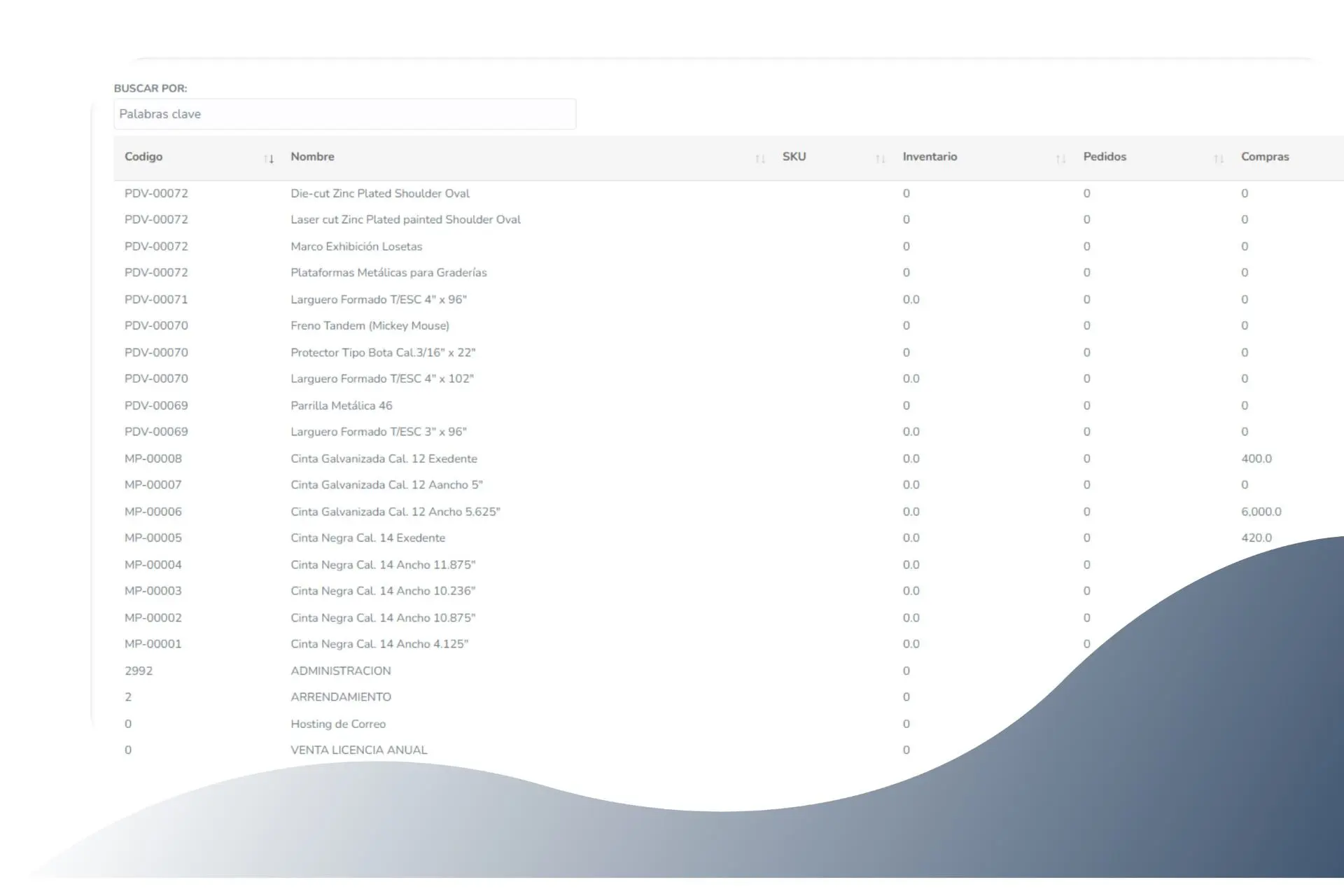1344x896 pixels.
Task: Click the Inventario column sort icon
Action: tap(1060, 159)
